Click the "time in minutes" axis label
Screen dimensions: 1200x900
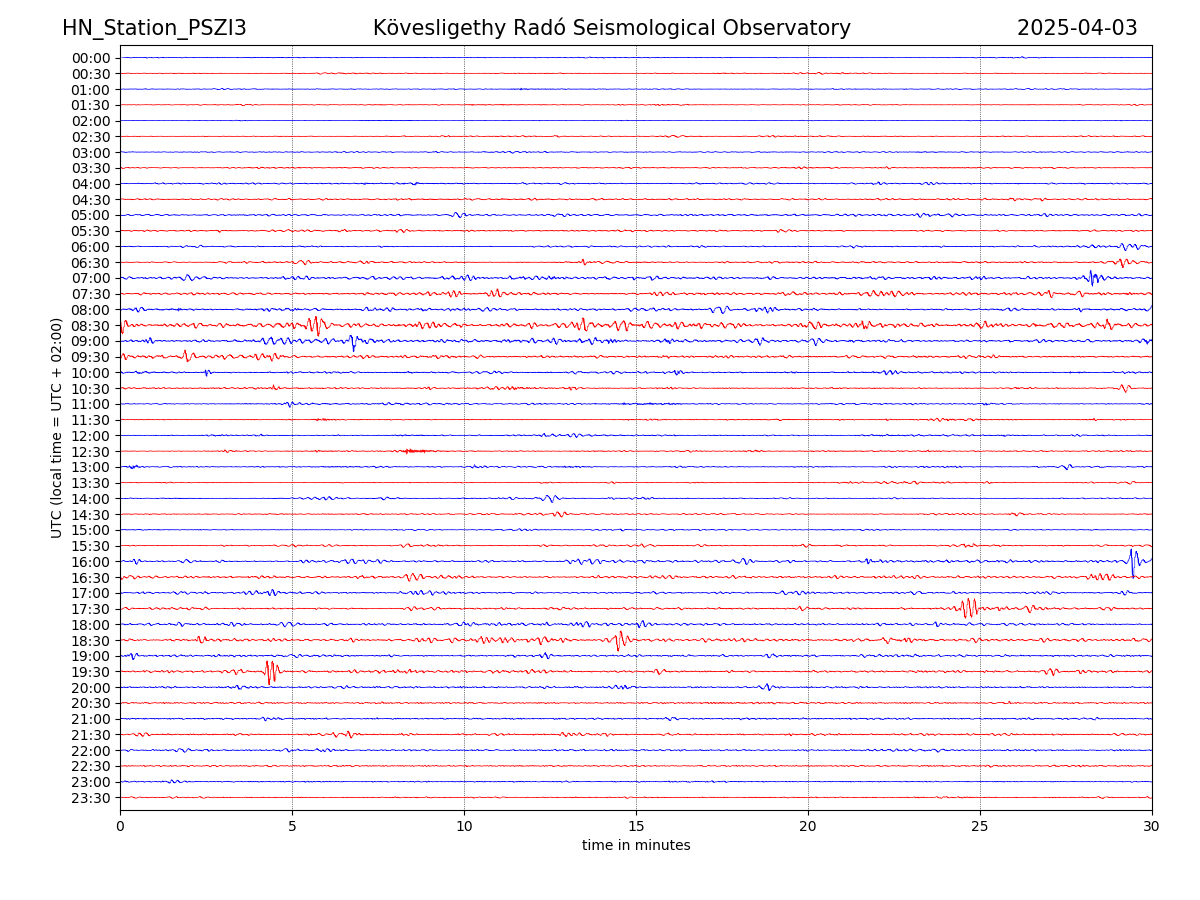[636, 846]
